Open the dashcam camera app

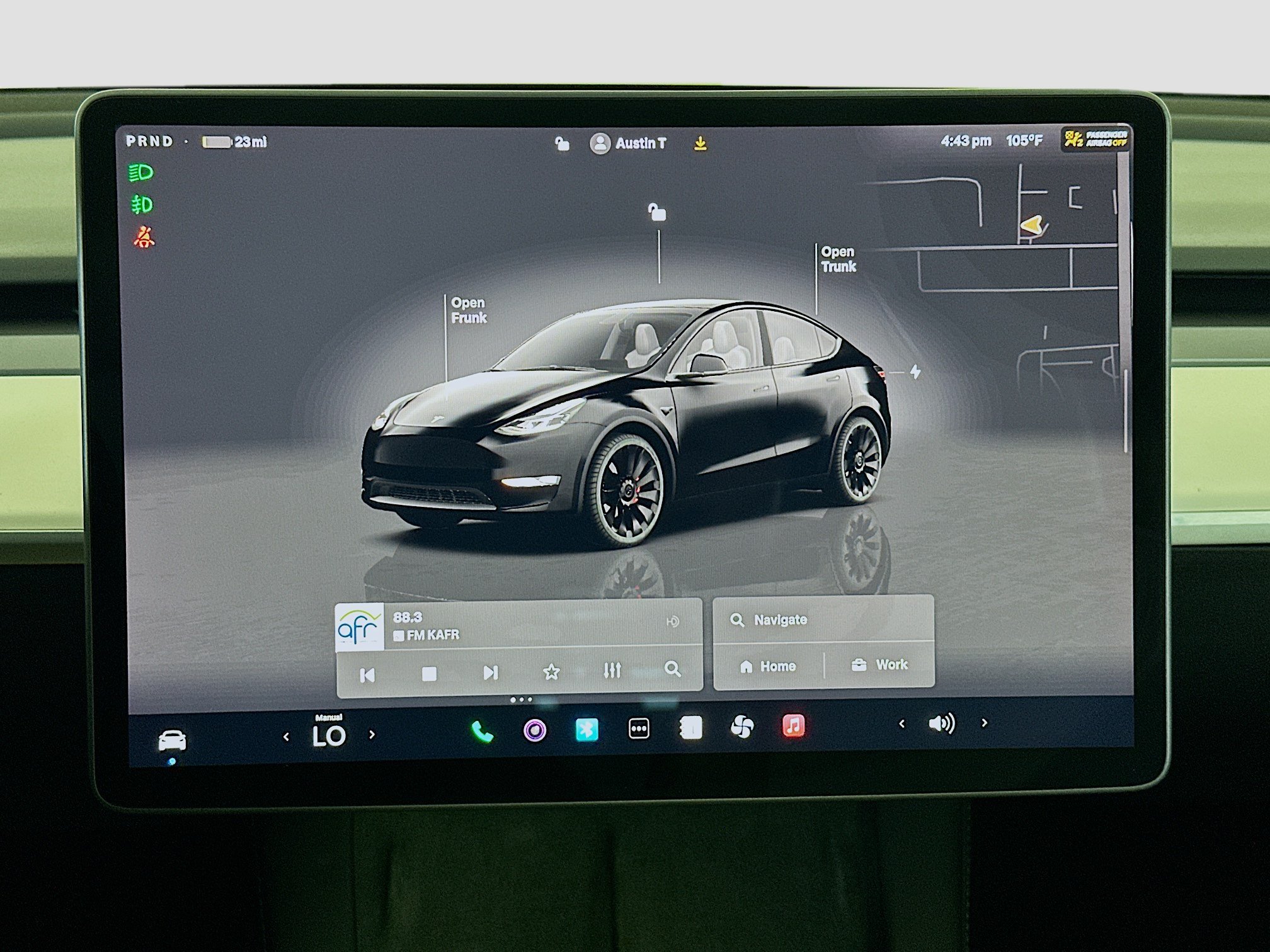tap(535, 730)
